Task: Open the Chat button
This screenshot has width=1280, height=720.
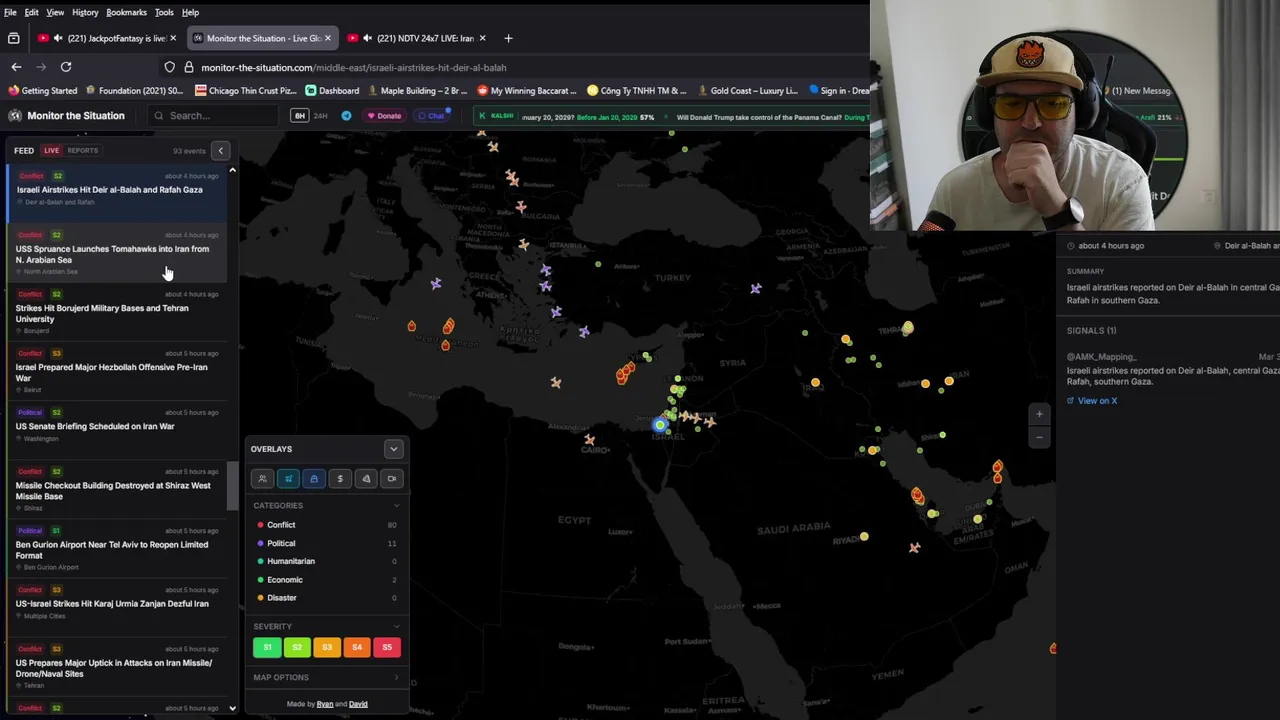Action: (x=432, y=116)
